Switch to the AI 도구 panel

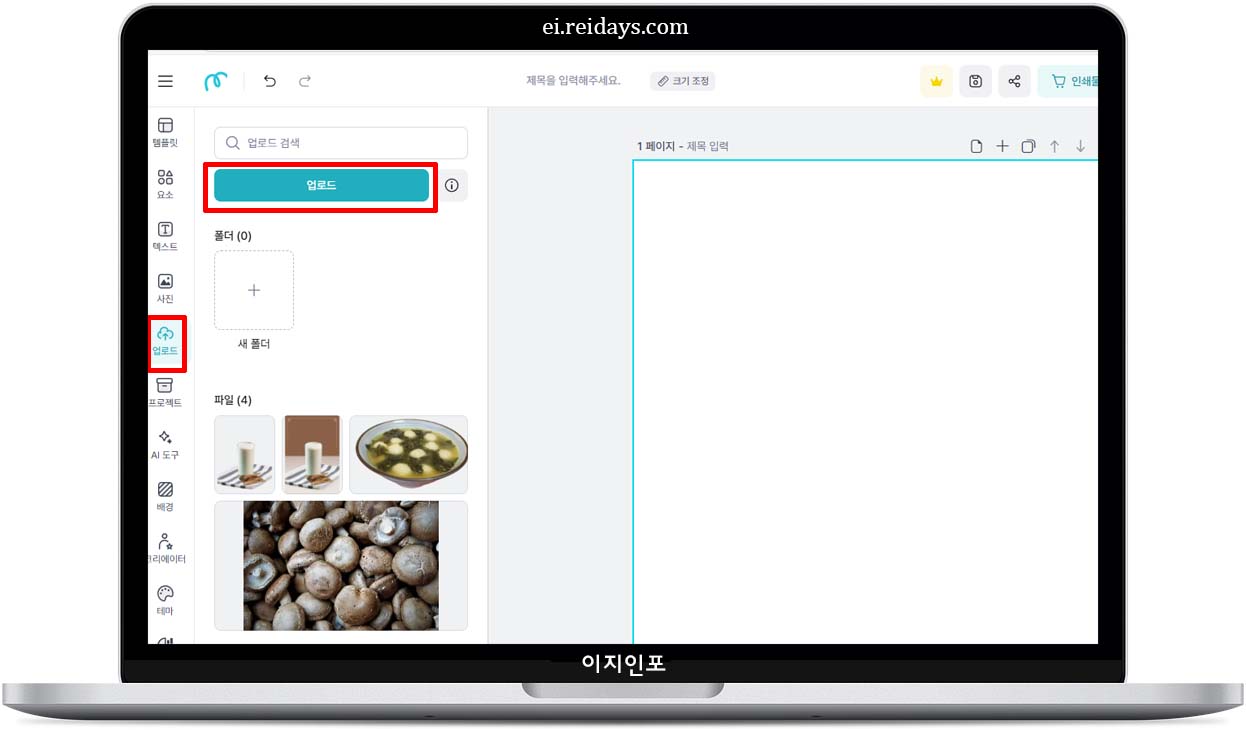(165, 444)
